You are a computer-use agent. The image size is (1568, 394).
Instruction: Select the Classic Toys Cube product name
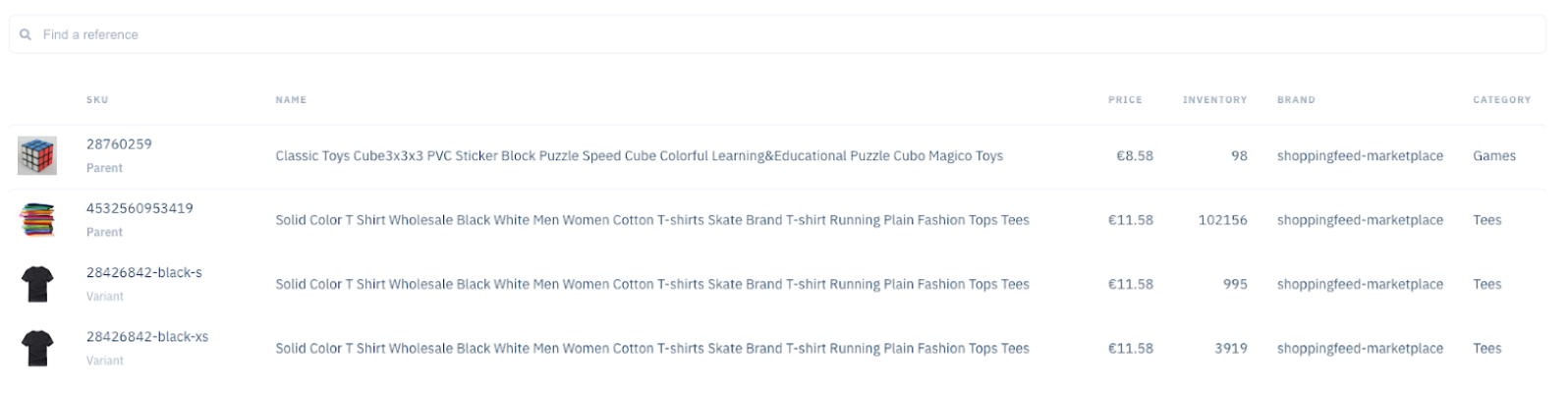point(639,155)
